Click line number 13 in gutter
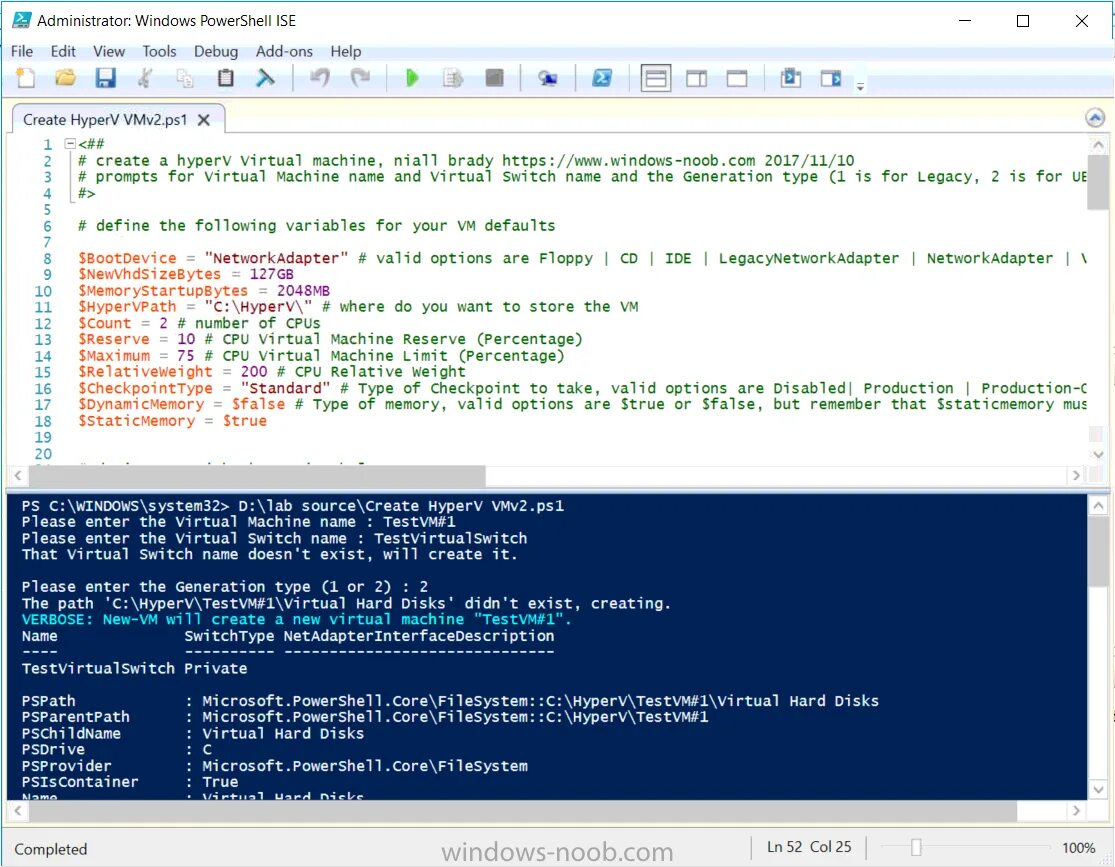This screenshot has width=1115, height=867. pos(43,339)
